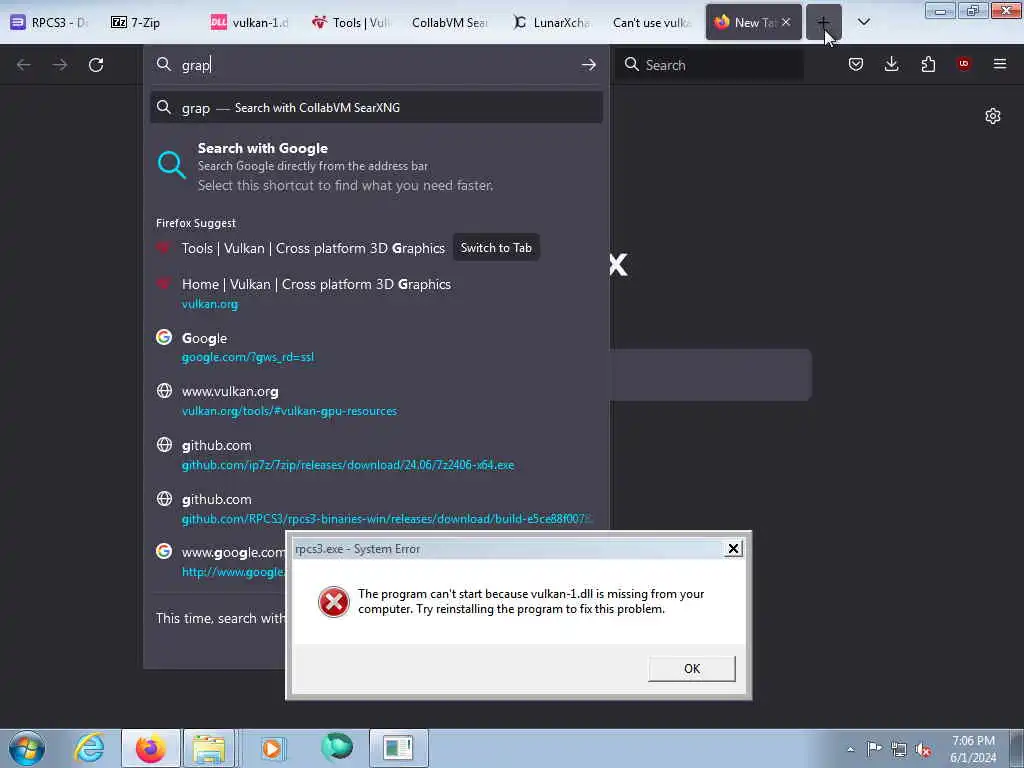Image resolution: width=1024 pixels, height=768 pixels.
Task: Open the vulkan-1.dll tab
Action: point(249,22)
